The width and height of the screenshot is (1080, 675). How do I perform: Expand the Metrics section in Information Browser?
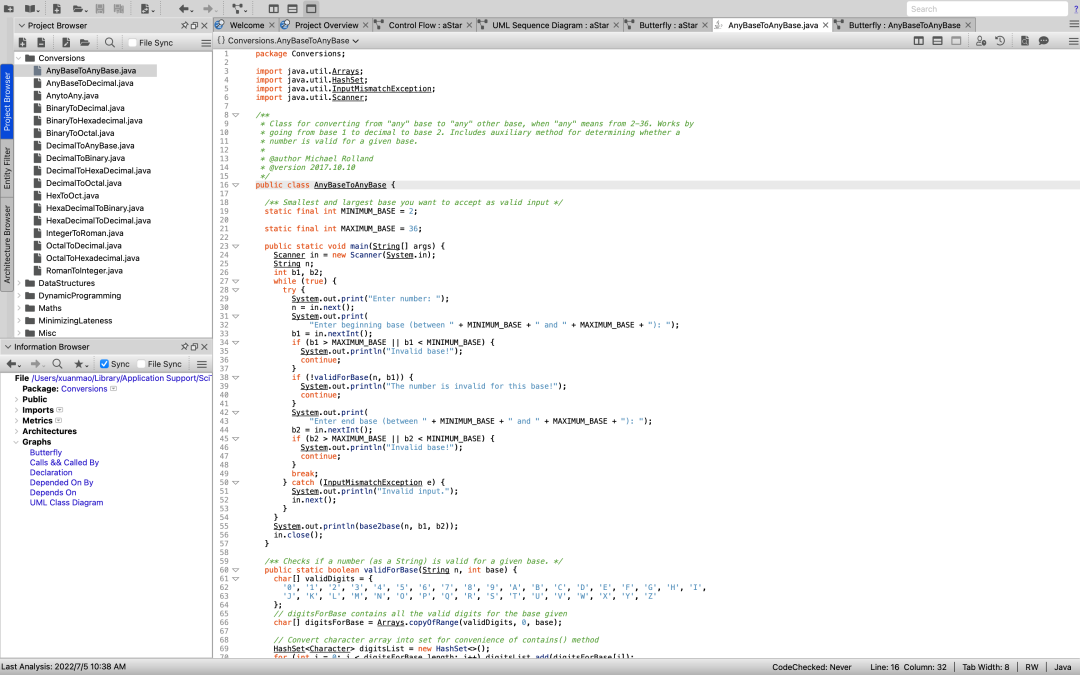(16, 421)
